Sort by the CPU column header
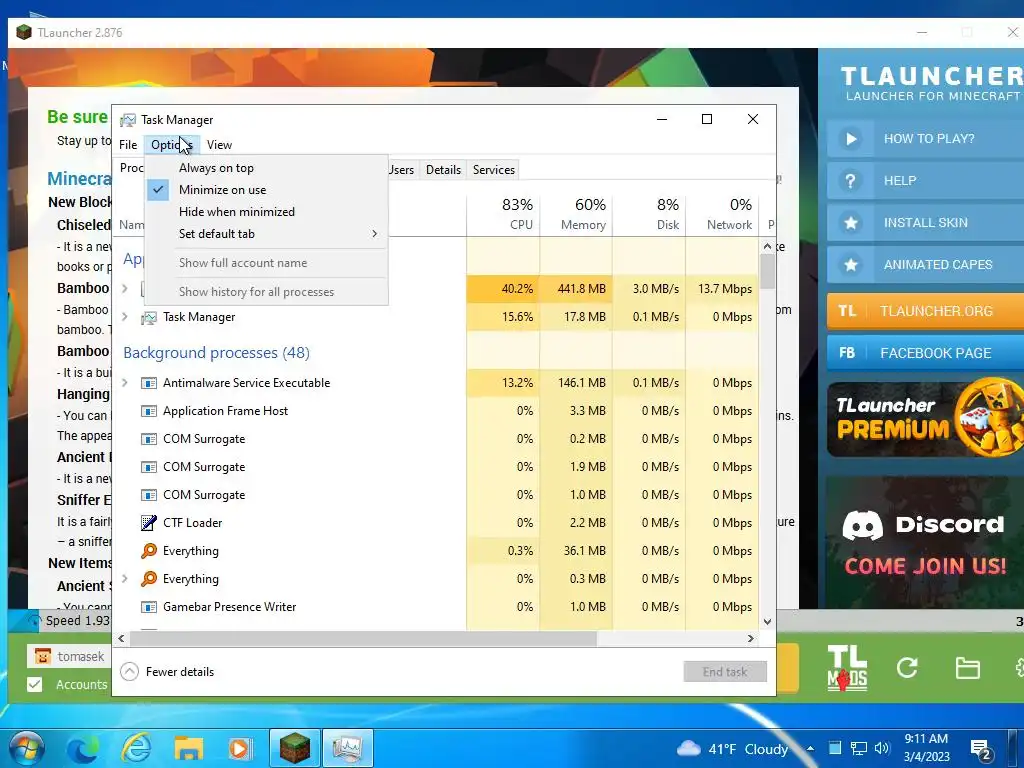The image size is (1024, 768). coord(504,214)
